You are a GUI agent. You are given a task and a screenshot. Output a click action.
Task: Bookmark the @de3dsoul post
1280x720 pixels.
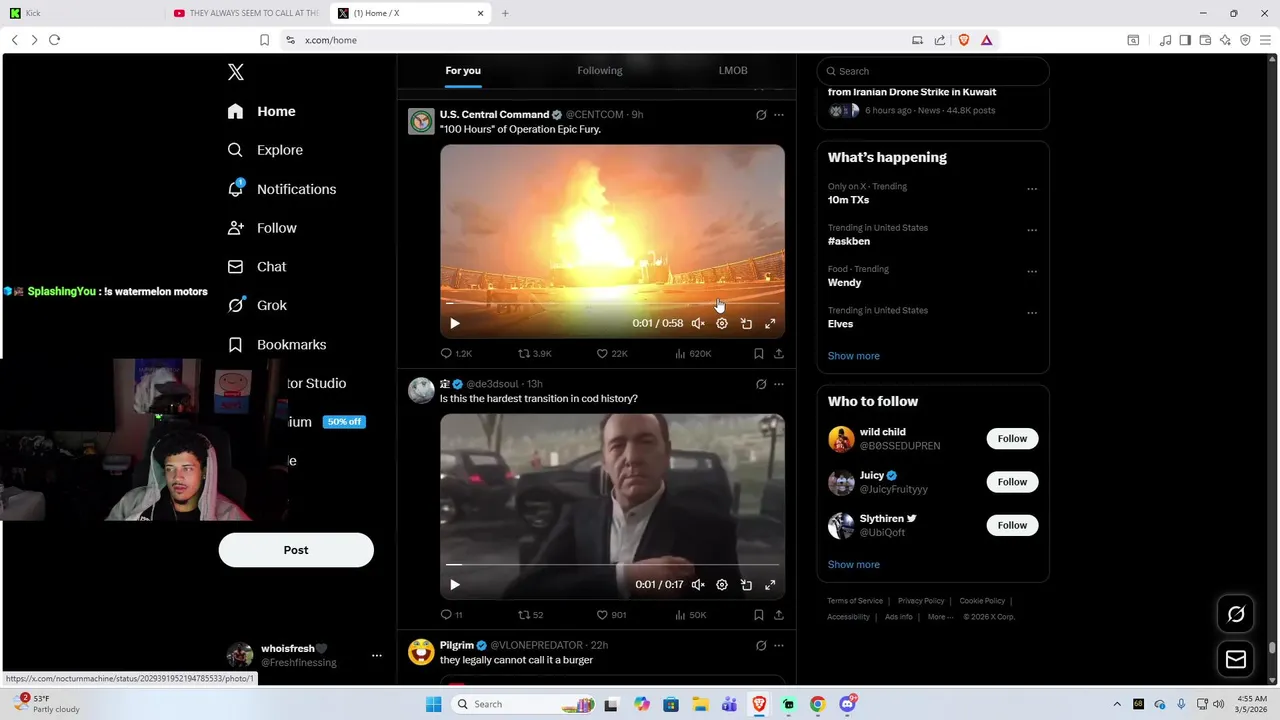pyautogui.click(x=758, y=615)
